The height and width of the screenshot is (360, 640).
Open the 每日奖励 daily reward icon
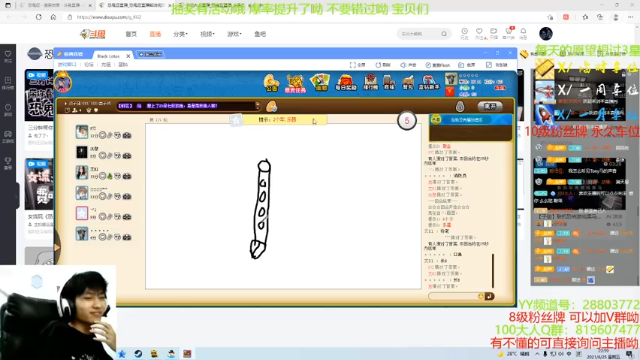tap(346, 82)
